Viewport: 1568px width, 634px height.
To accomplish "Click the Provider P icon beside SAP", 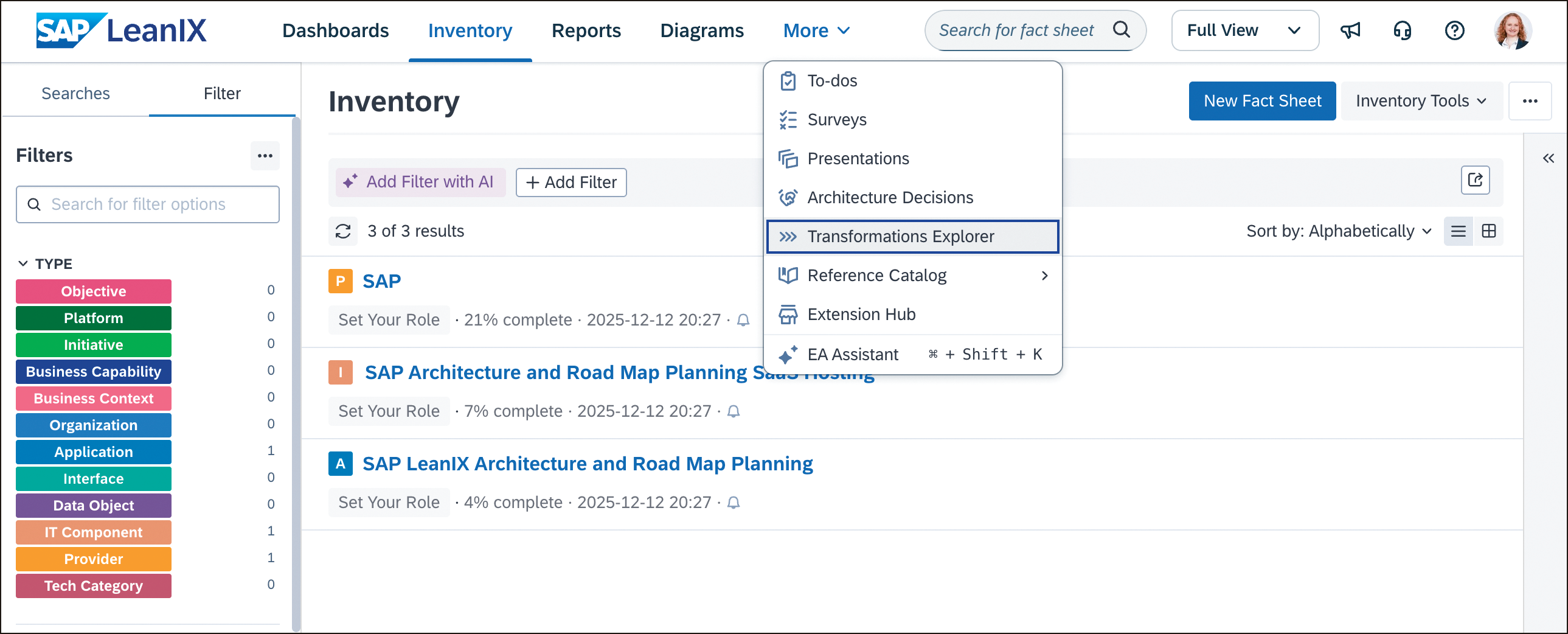I will pos(341,281).
